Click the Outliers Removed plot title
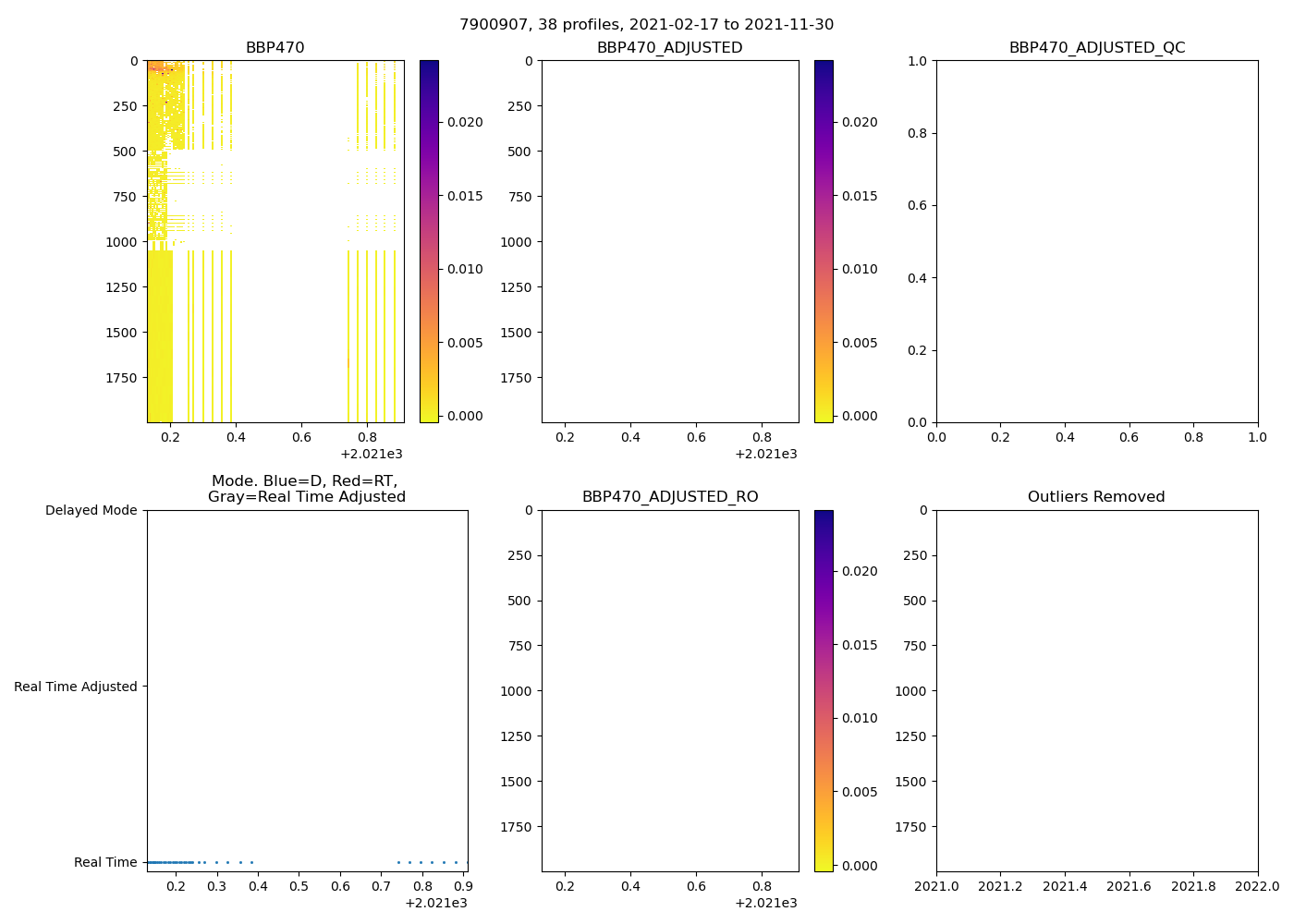 [1096, 497]
